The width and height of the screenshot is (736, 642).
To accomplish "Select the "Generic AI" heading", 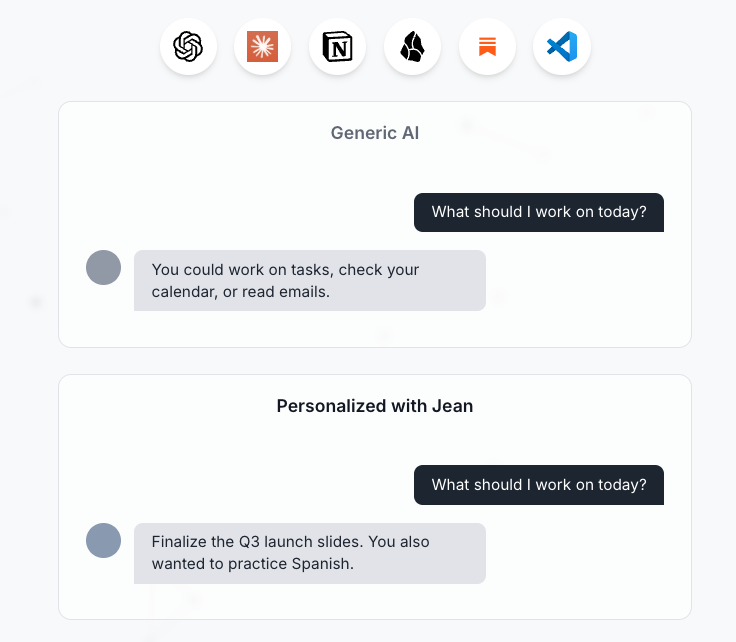I will [375, 133].
